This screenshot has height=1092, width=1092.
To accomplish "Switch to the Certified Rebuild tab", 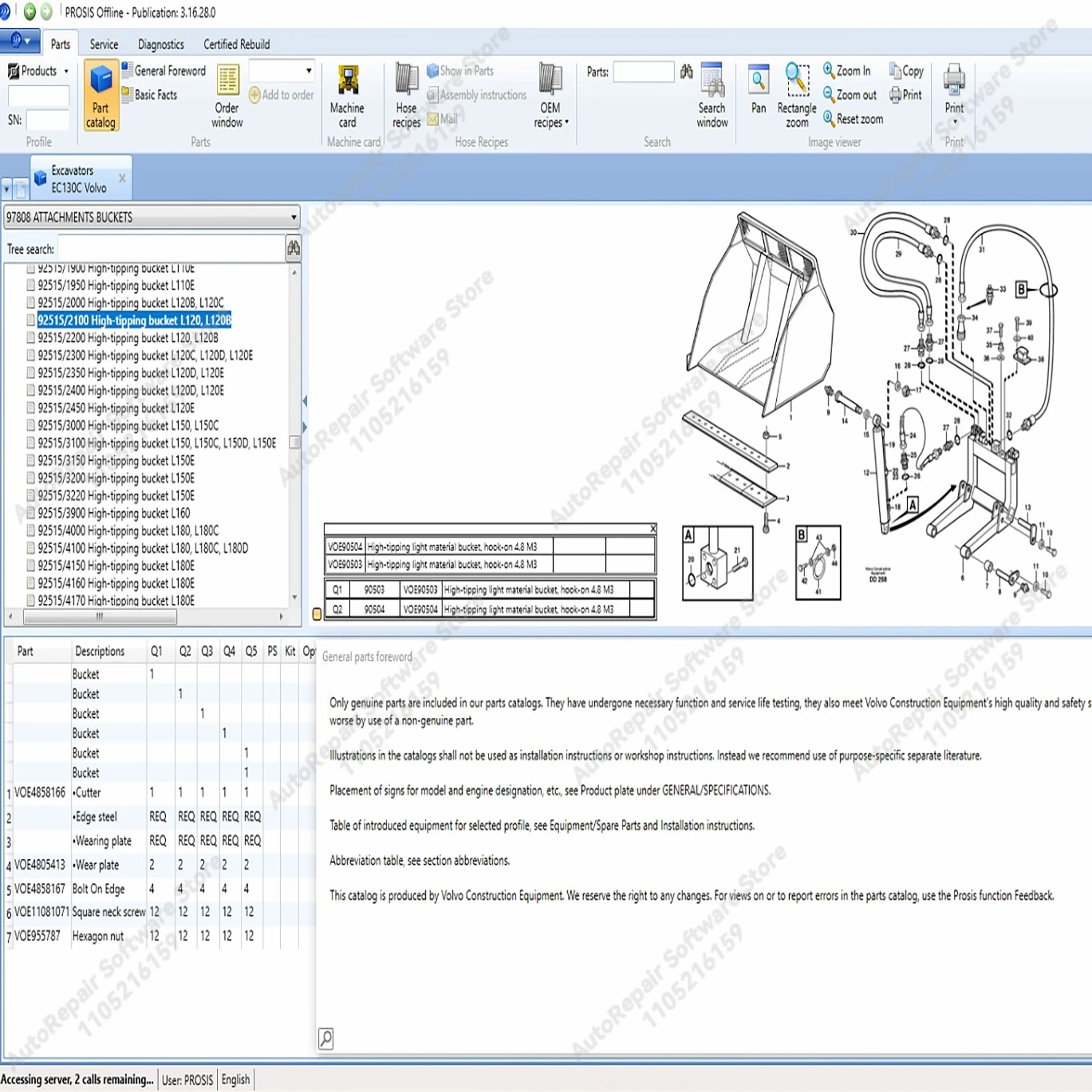I will [x=236, y=45].
